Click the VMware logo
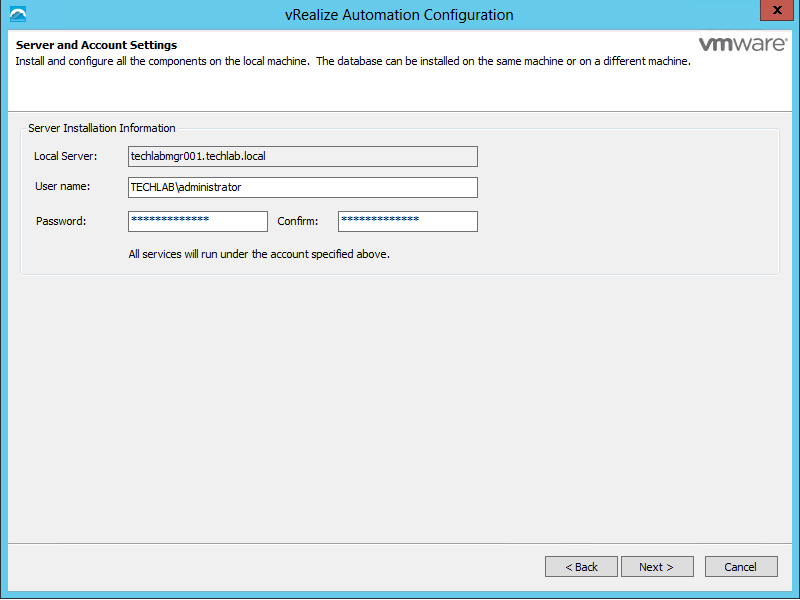Screen dimensions: 800x600 point(742,44)
